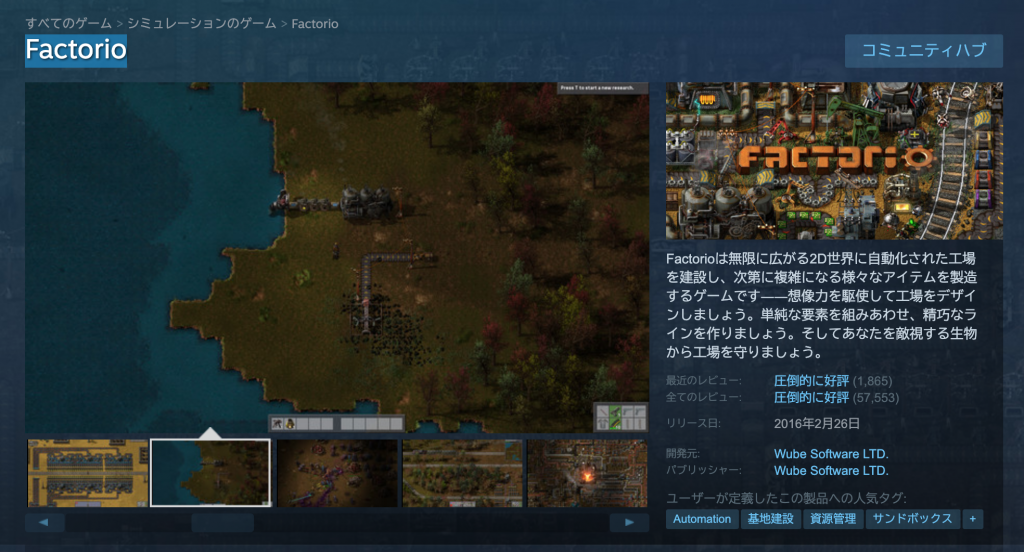Image resolution: width=1024 pixels, height=552 pixels.
Task: Click the 全てのレビュー label
Action: [x=703, y=397]
